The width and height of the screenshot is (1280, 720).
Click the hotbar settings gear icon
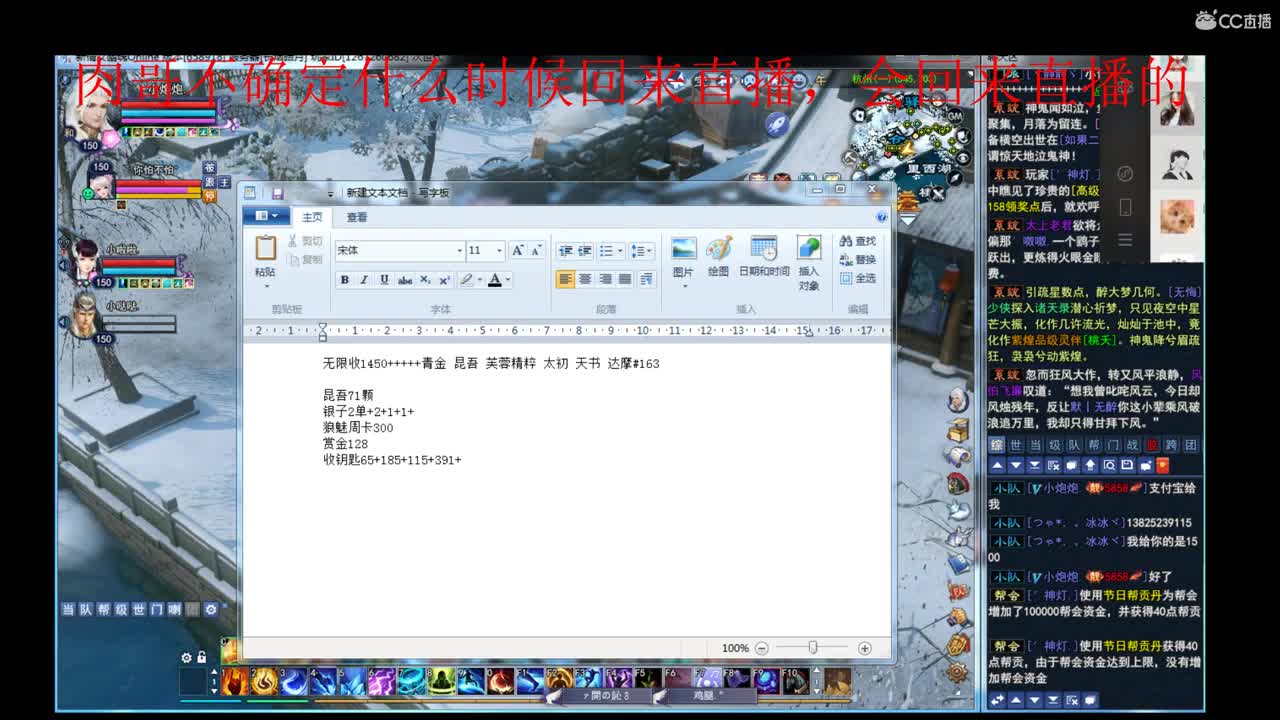(186, 657)
